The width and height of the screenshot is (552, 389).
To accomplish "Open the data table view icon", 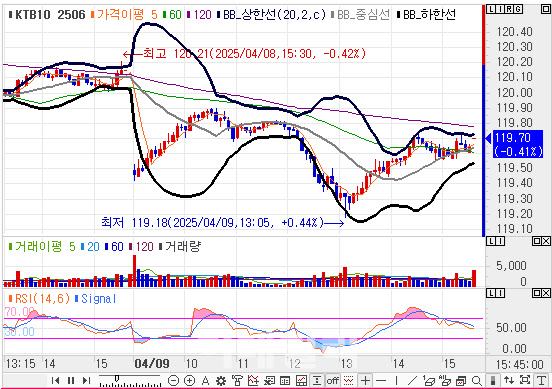I will 285,381.
